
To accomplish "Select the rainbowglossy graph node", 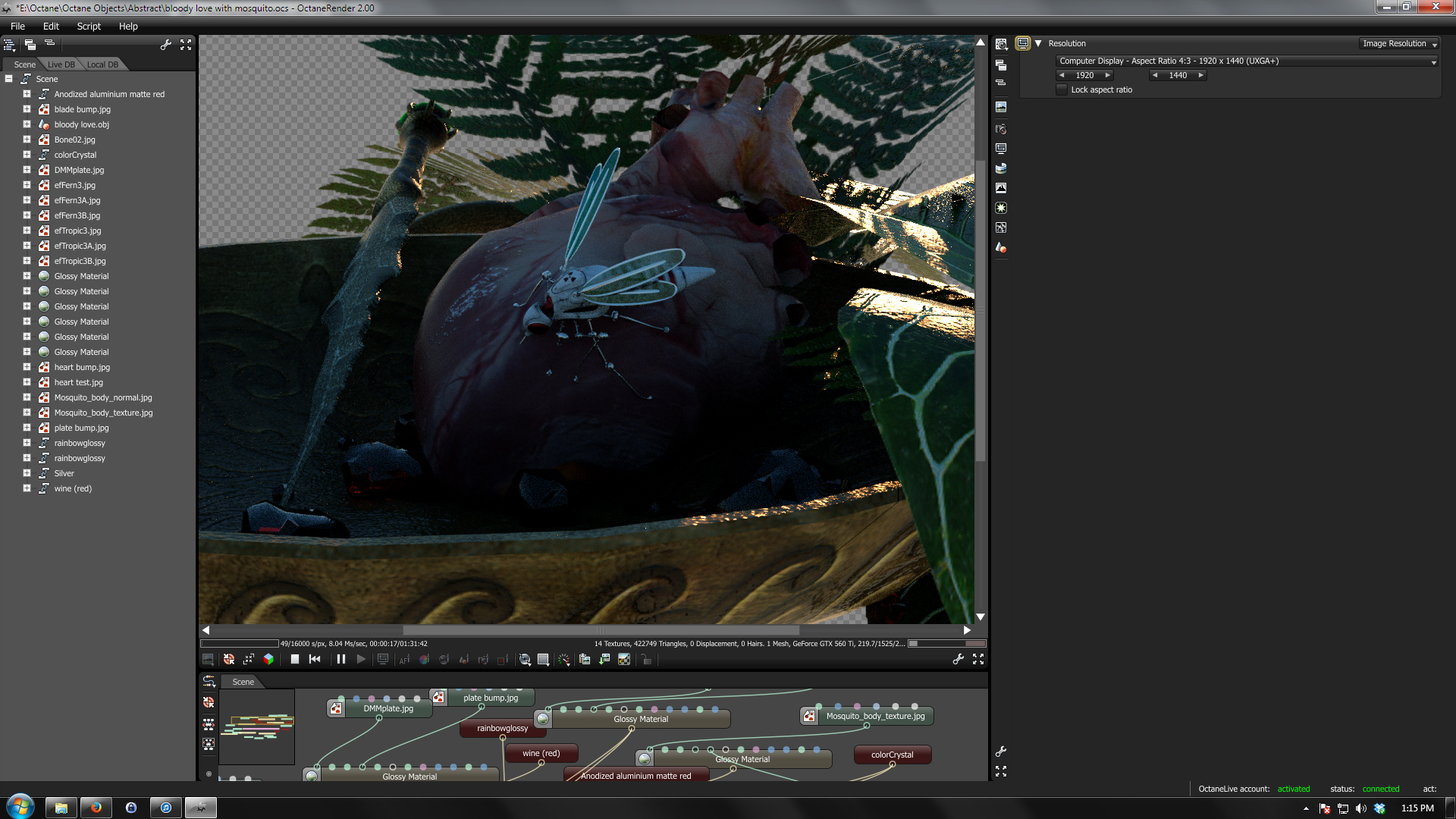I will click(x=502, y=728).
